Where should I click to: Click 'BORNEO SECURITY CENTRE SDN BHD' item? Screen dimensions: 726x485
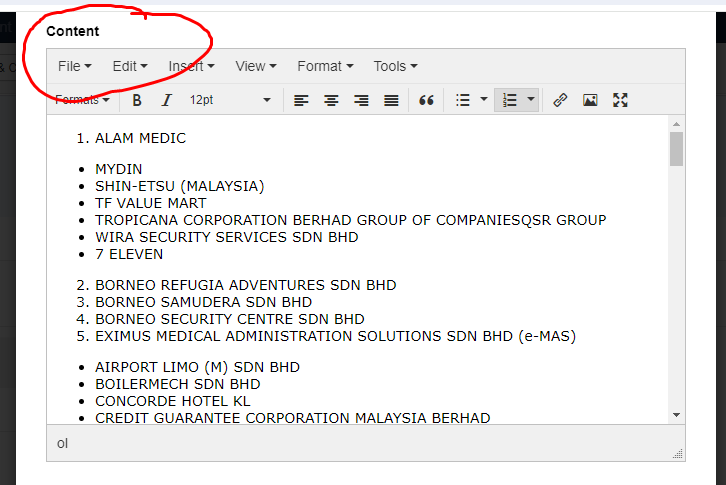click(230, 319)
